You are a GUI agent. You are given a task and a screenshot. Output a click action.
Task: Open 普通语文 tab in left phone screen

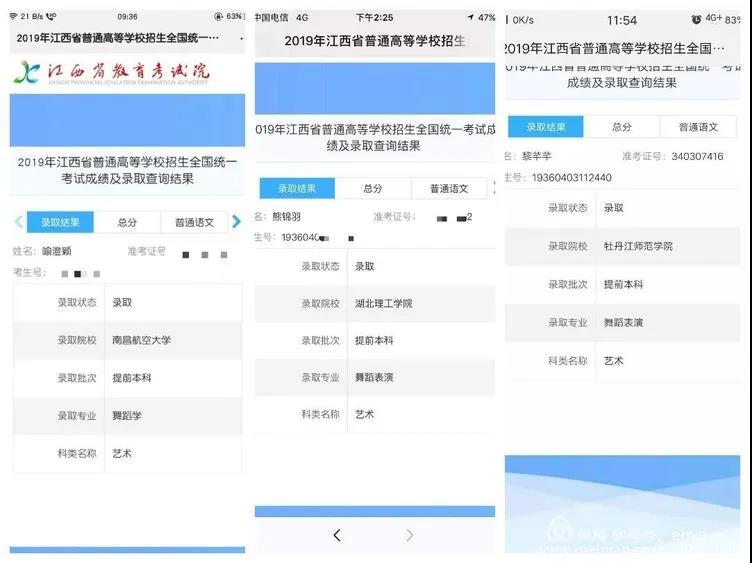coord(194,223)
